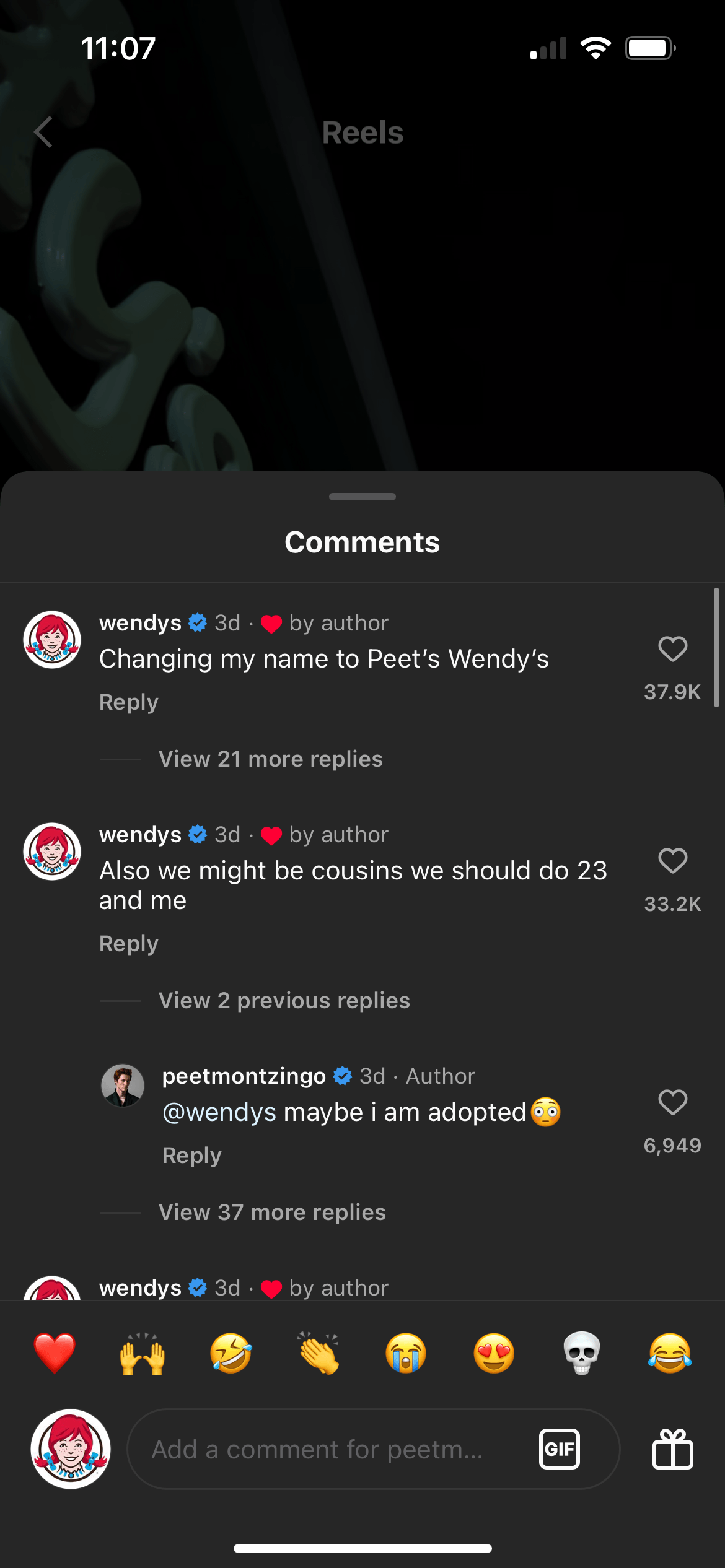725x1568 pixels.
Task: Insert the raised hands emoji
Action: point(143,1353)
